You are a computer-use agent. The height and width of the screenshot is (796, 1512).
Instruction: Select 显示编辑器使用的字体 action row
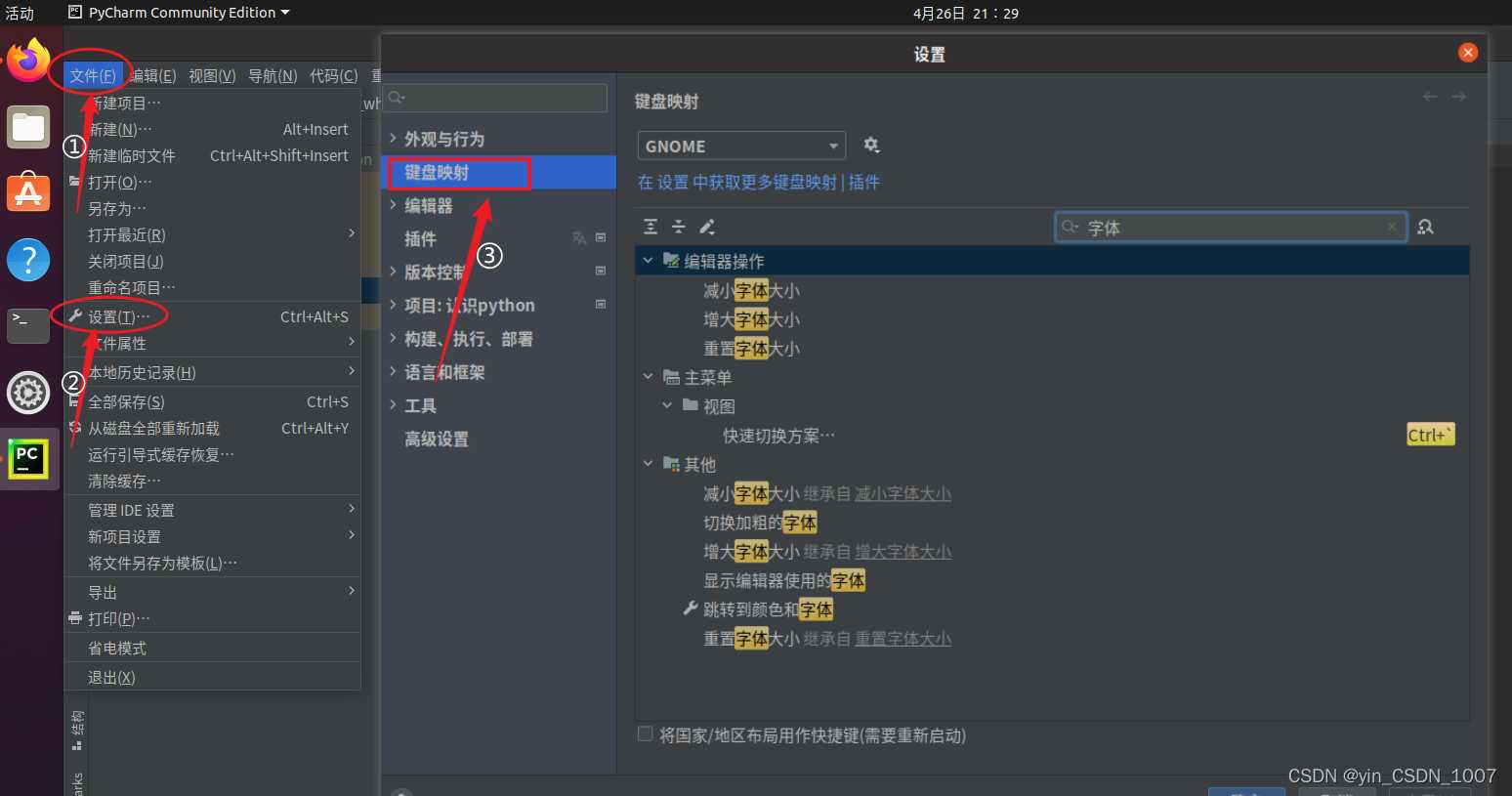1052,580
